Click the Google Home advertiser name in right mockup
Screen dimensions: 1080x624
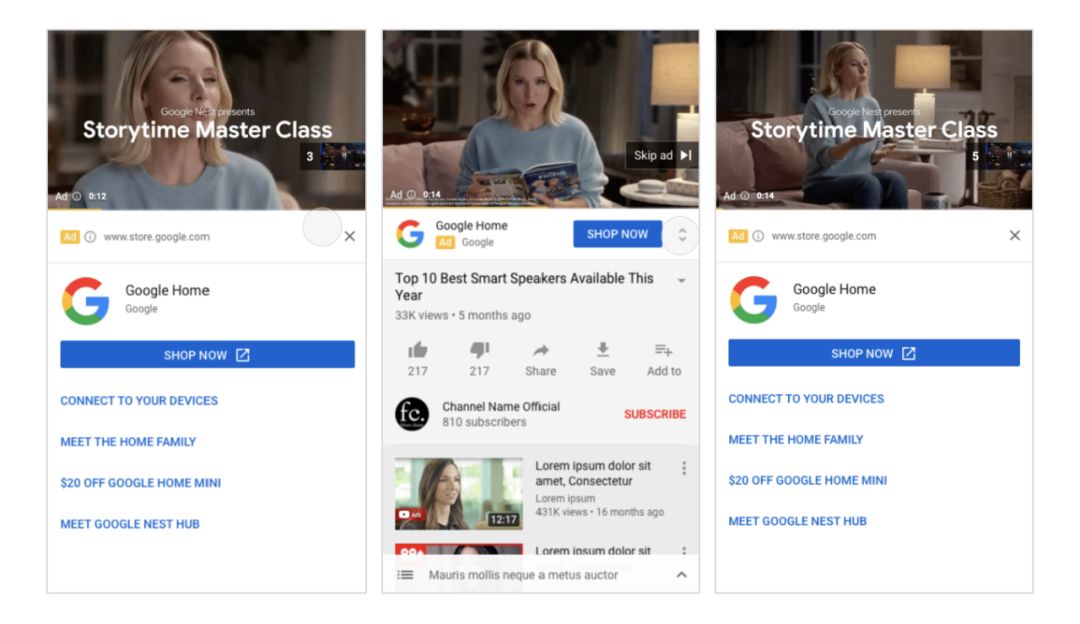pos(834,289)
